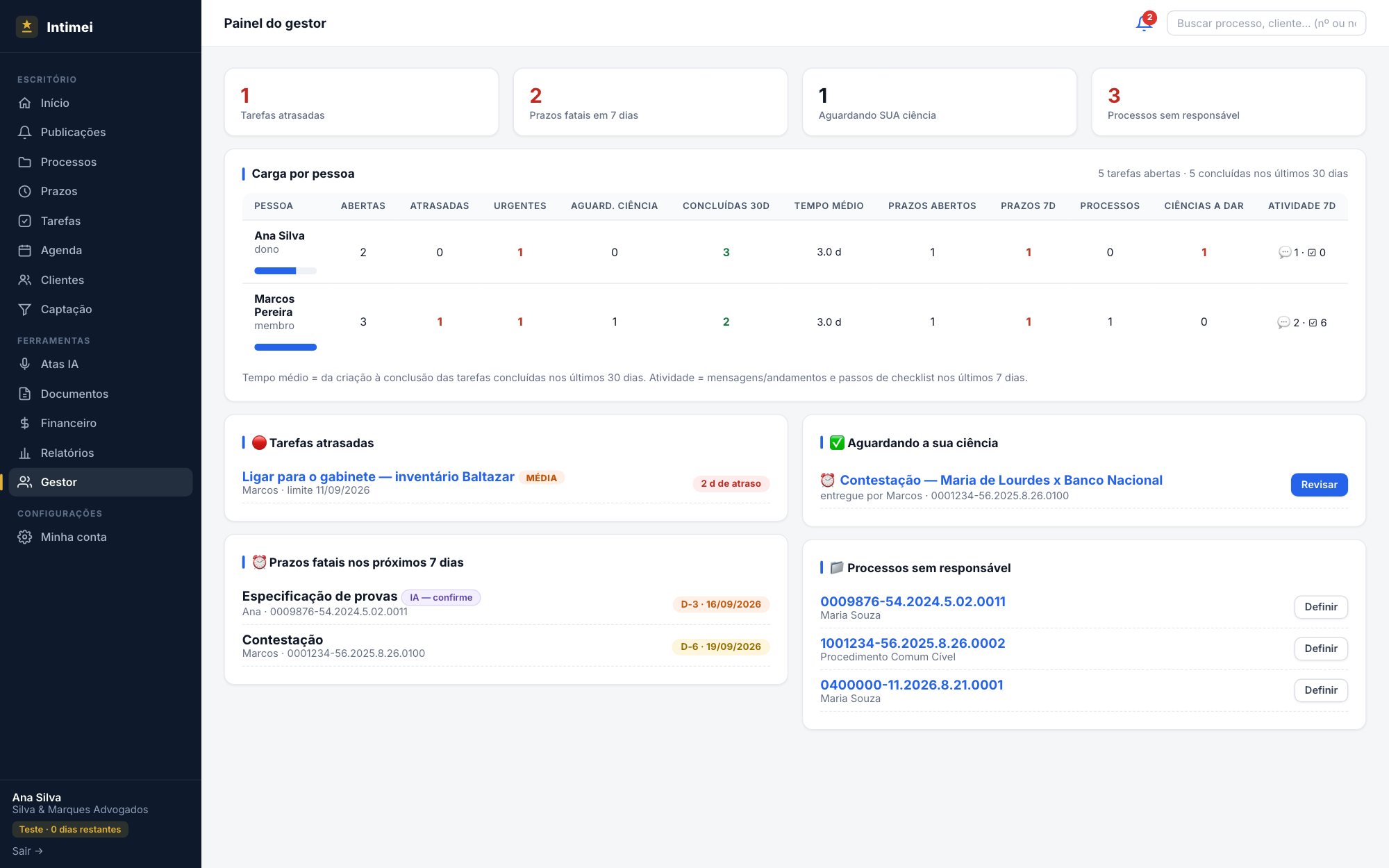
Task: Click Definir for process 1001234-56.2025.8.26.0002
Action: coord(1320,649)
